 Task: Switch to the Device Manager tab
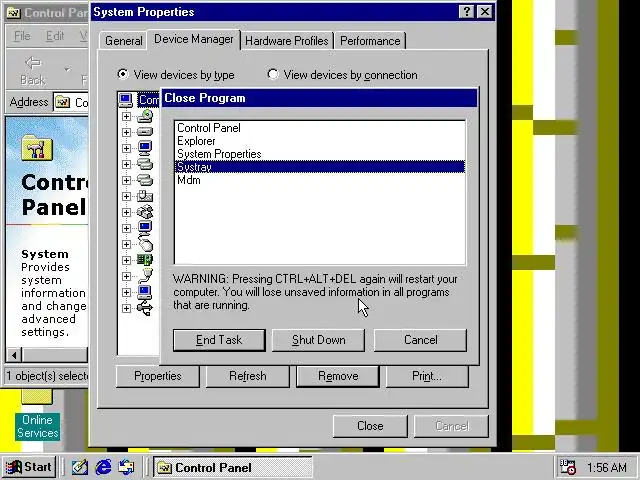click(194, 39)
